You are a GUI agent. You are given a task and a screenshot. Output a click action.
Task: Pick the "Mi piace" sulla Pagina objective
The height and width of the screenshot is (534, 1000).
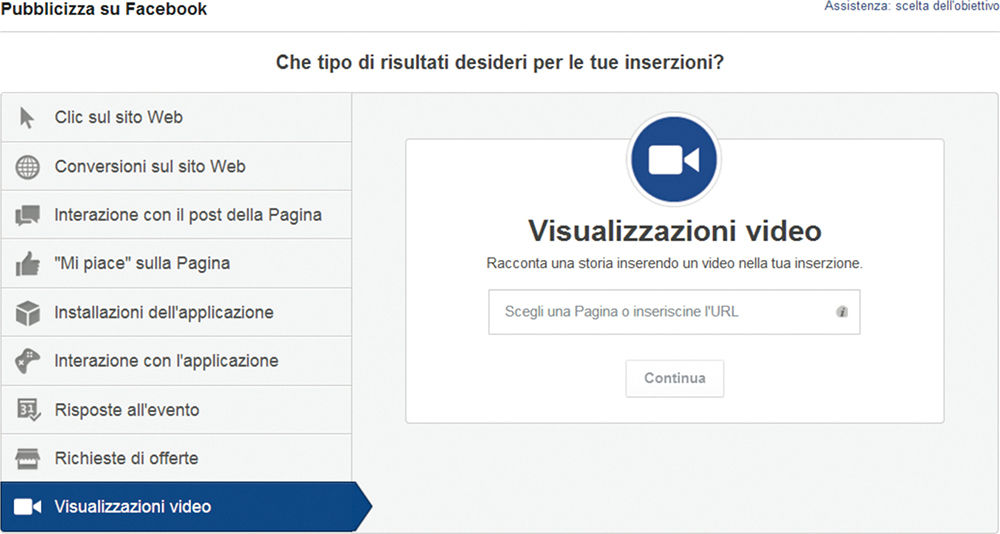(176, 263)
